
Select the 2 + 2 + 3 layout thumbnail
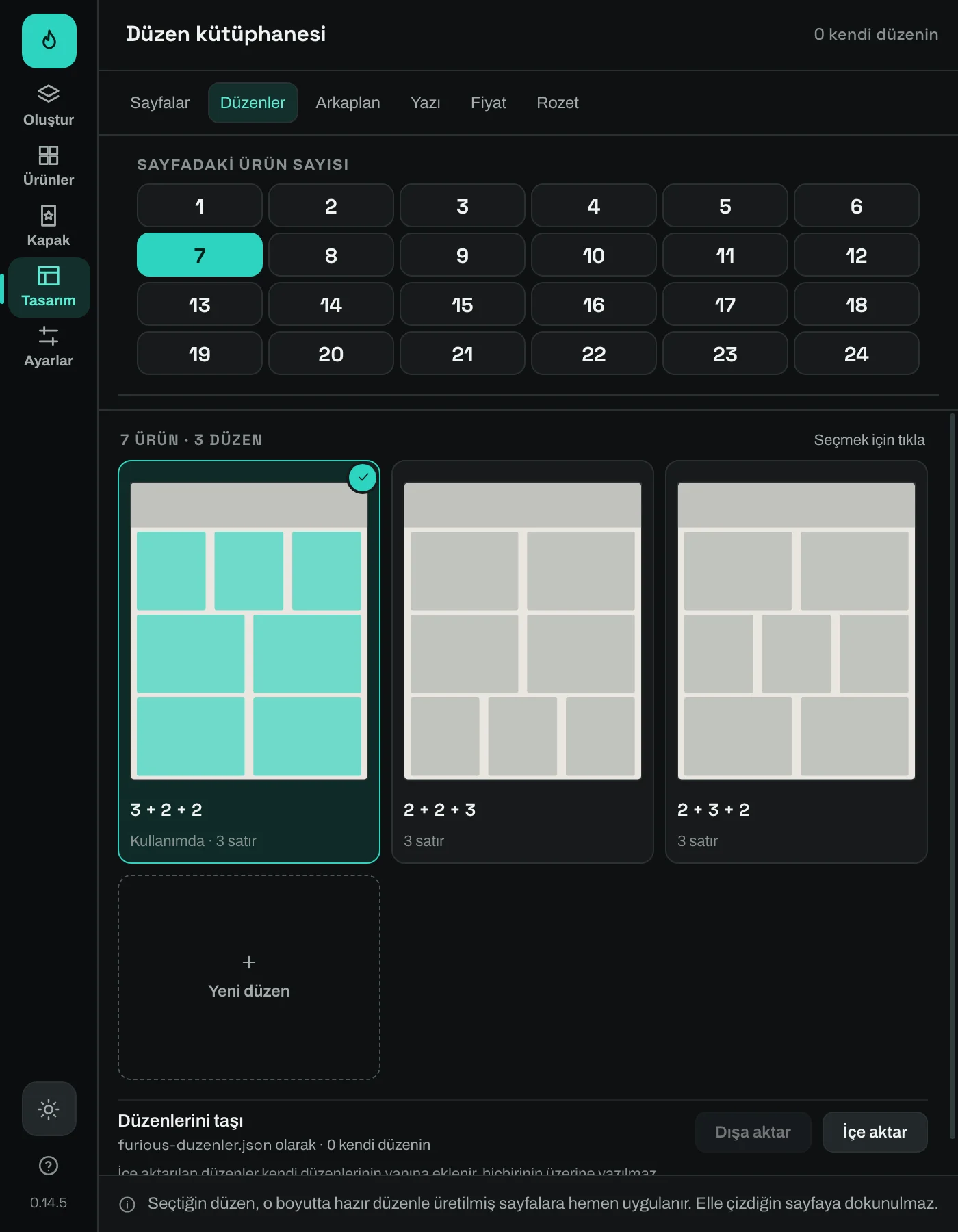click(x=523, y=631)
